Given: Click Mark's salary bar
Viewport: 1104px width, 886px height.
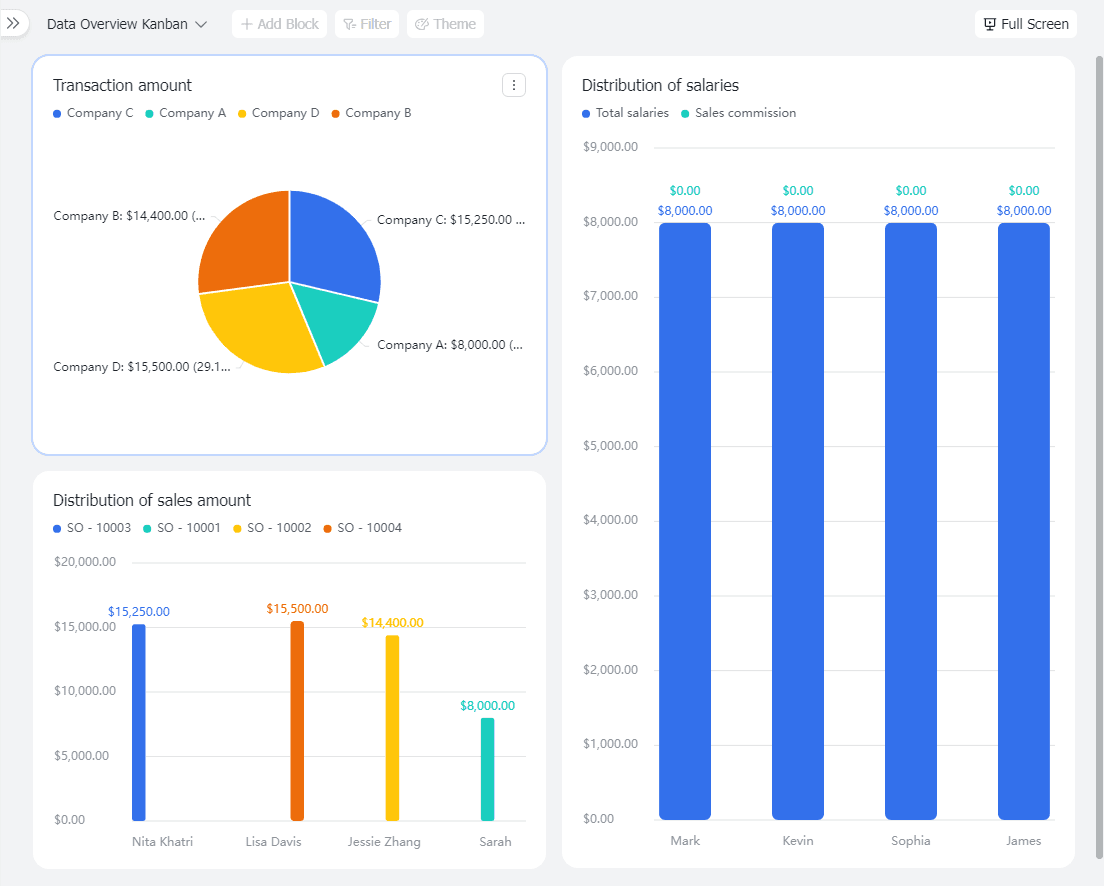Looking at the screenshot, I should [x=685, y=521].
